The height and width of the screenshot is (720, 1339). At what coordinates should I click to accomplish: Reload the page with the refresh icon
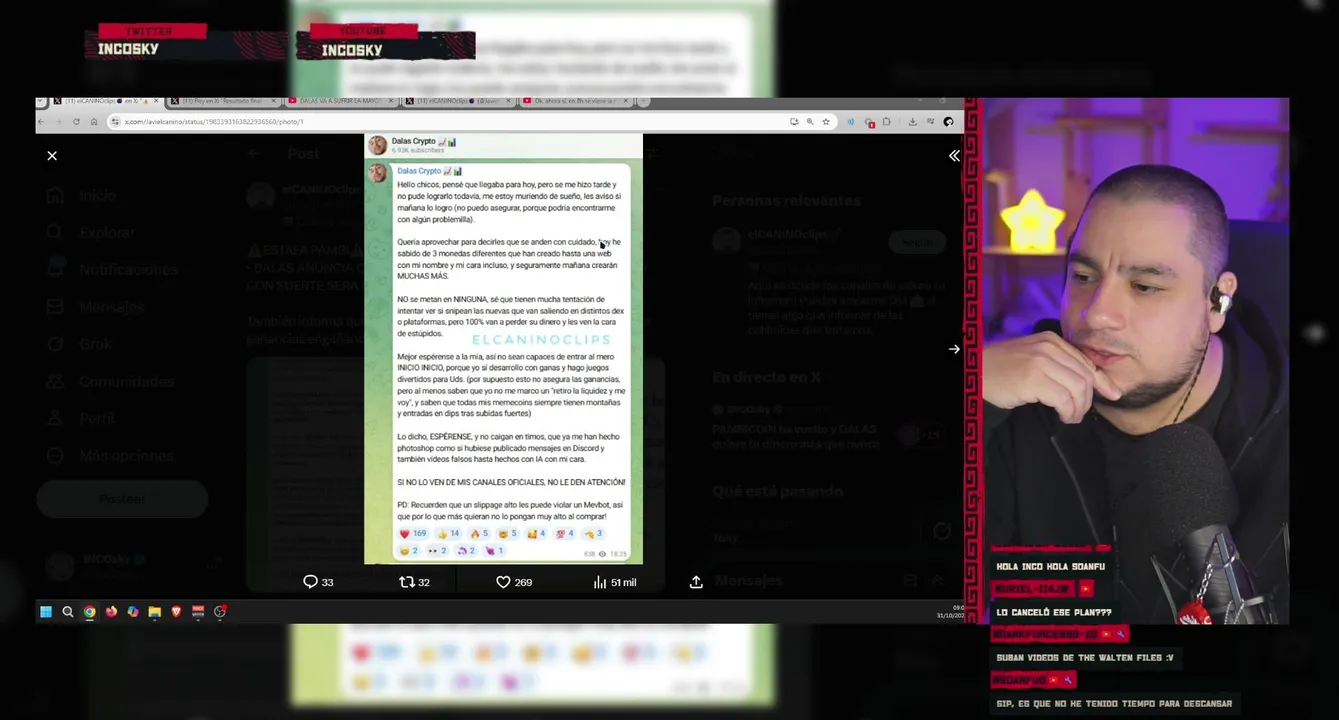(x=76, y=121)
